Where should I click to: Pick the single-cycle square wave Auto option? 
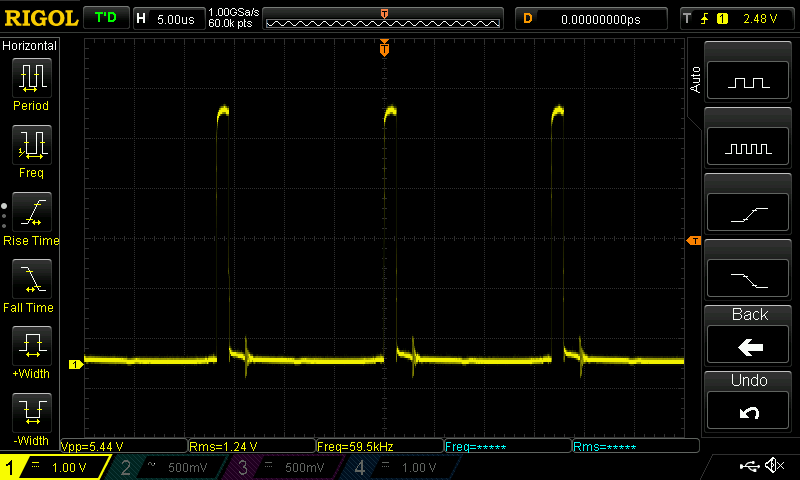point(748,81)
